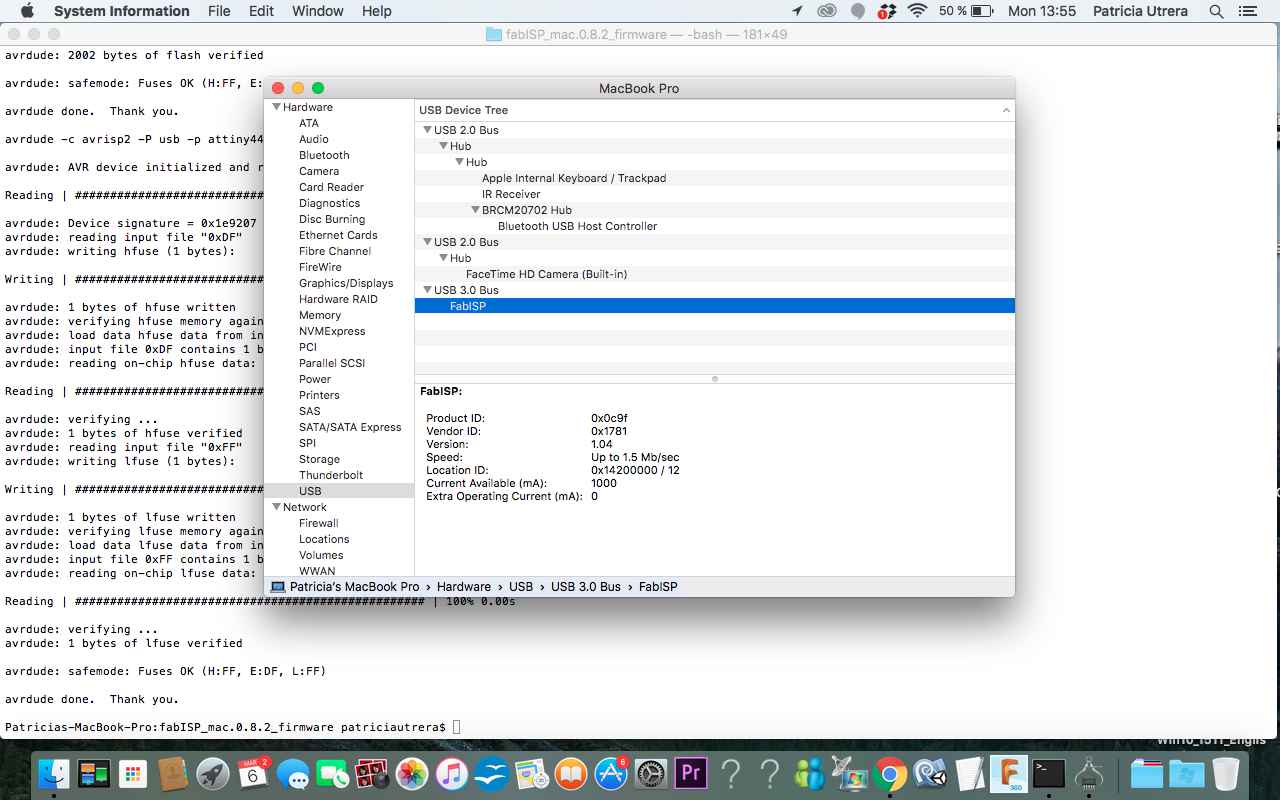Select Thunderbolt in the sidebar
This screenshot has height=800, width=1280.
pyautogui.click(x=331, y=475)
